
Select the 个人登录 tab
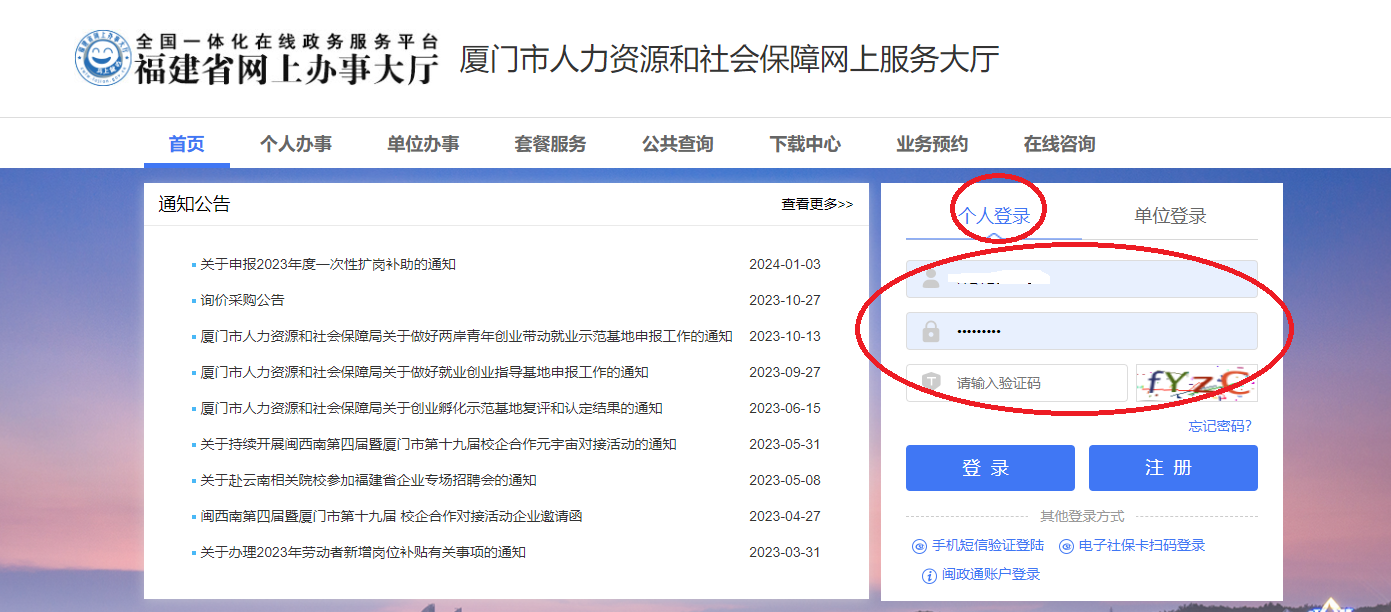pyautogui.click(x=993, y=216)
